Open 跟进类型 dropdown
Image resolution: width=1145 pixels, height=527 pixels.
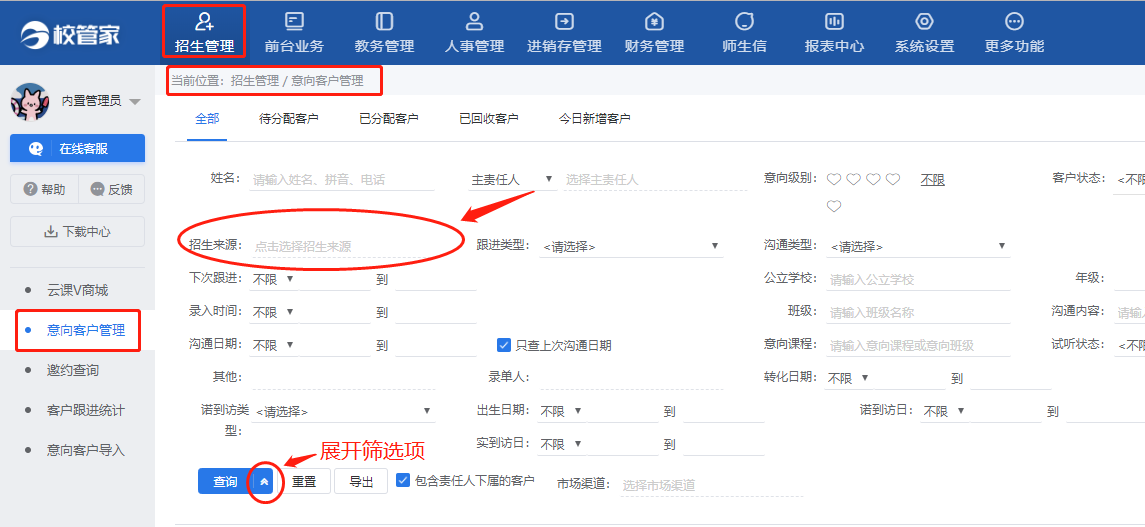[631, 247]
